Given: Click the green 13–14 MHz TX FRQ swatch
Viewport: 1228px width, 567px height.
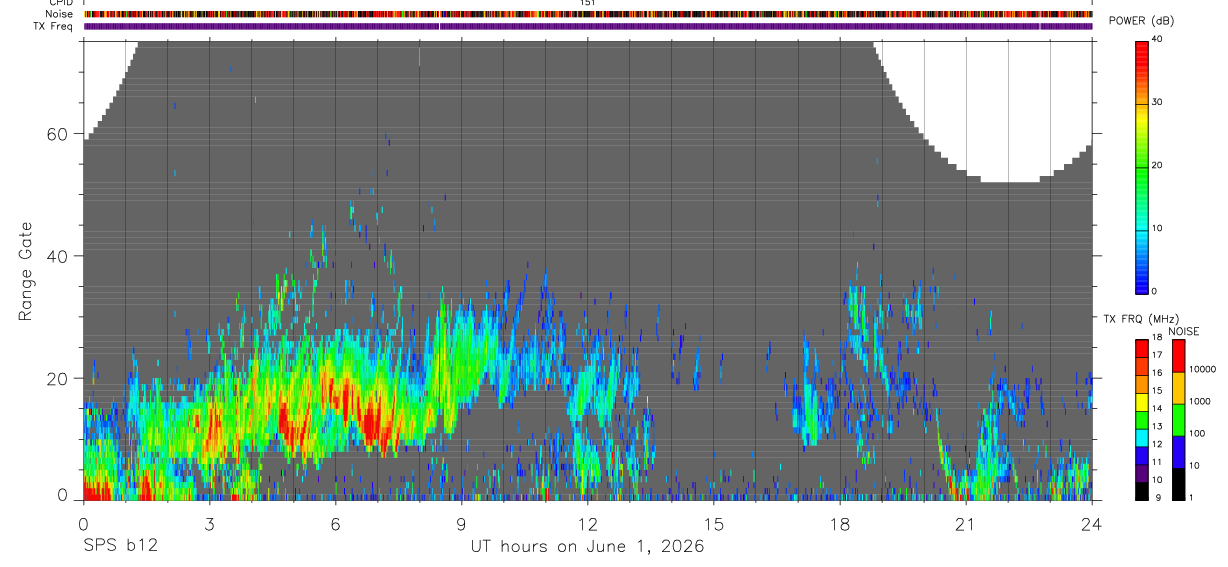Looking at the screenshot, I should pos(1141,418).
